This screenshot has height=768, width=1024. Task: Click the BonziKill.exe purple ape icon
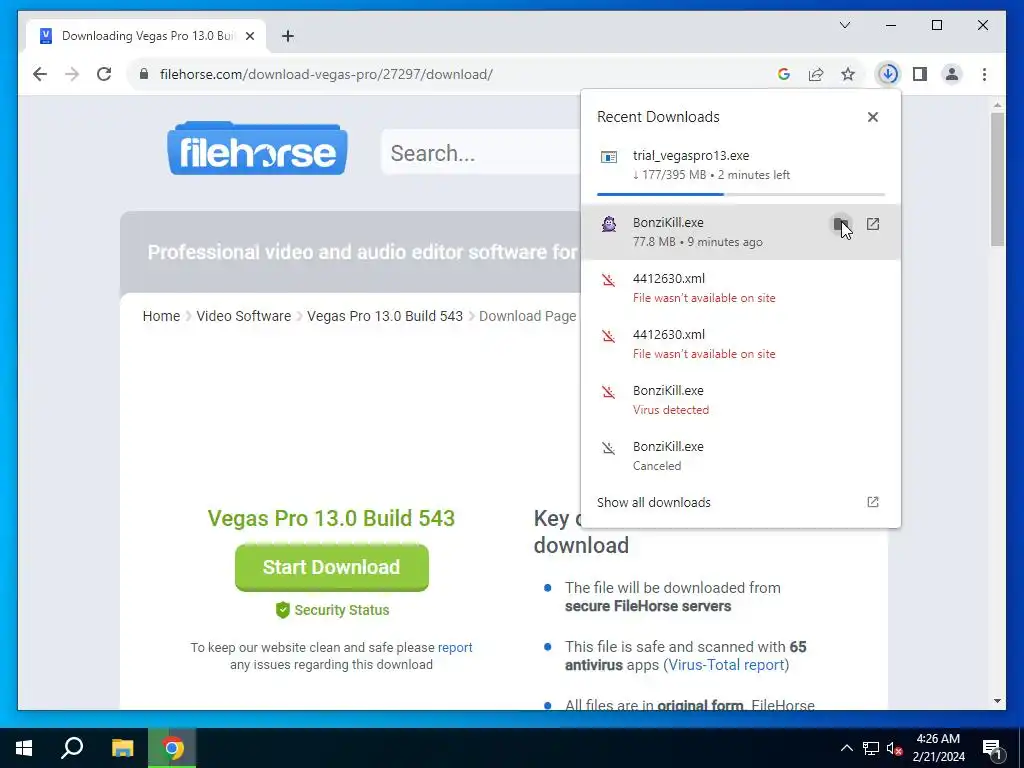coord(609,224)
